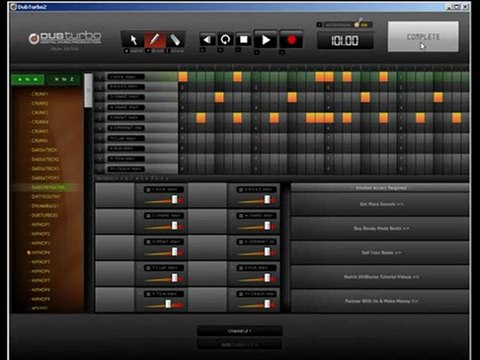Switch to the N to Z kits tab
This screenshot has width=480, height=360.
[x=64, y=79]
